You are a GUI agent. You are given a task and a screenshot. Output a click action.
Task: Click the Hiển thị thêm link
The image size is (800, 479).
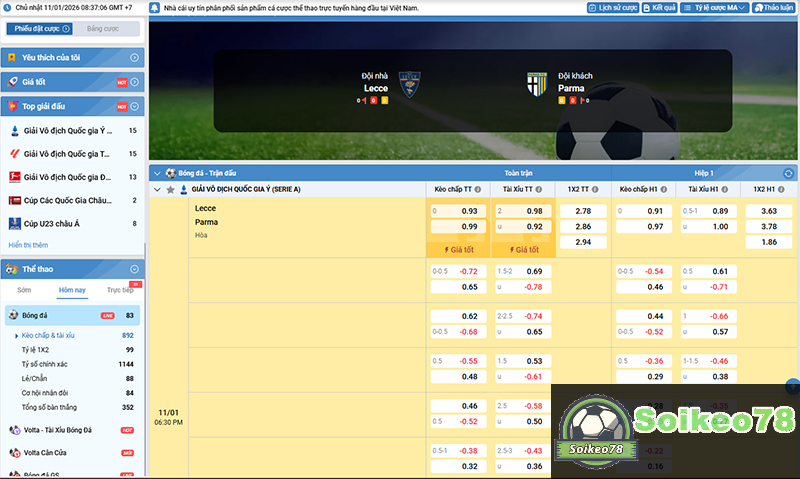(28, 245)
